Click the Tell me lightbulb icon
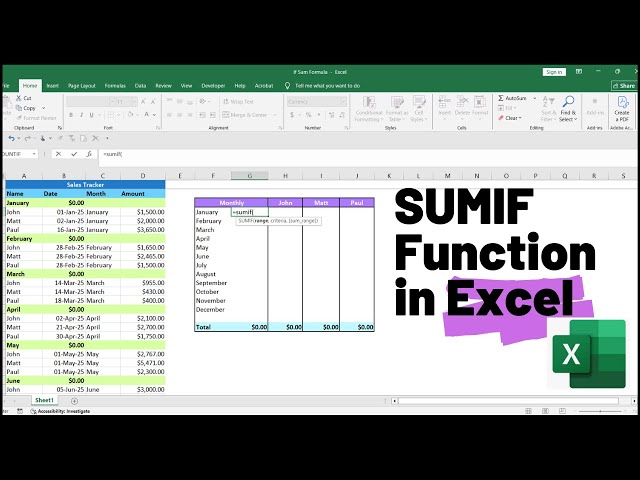The width and height of the screenshot is (640, 480). (287, 86)
